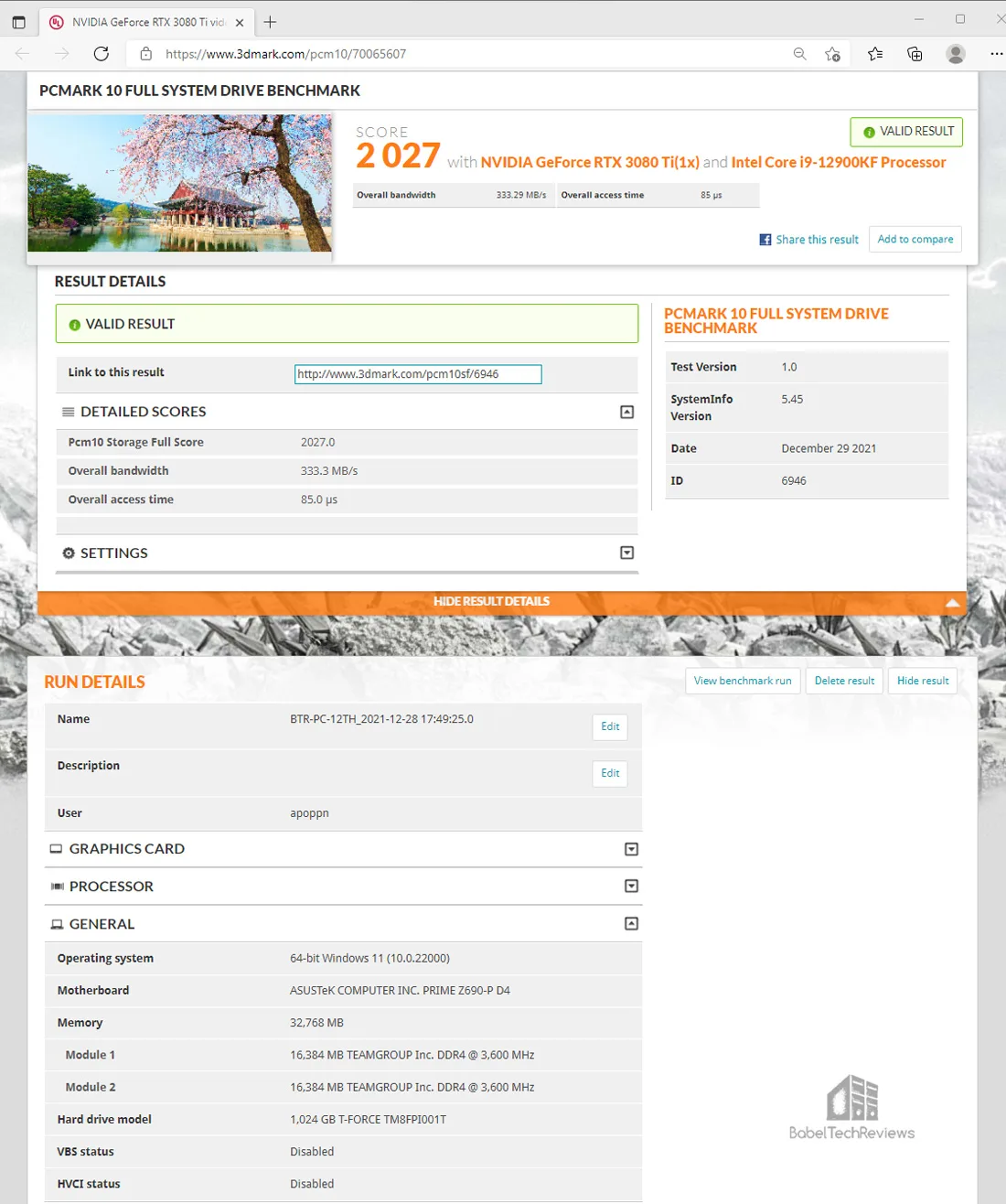Click the result ID 6946

click(794, 480)
